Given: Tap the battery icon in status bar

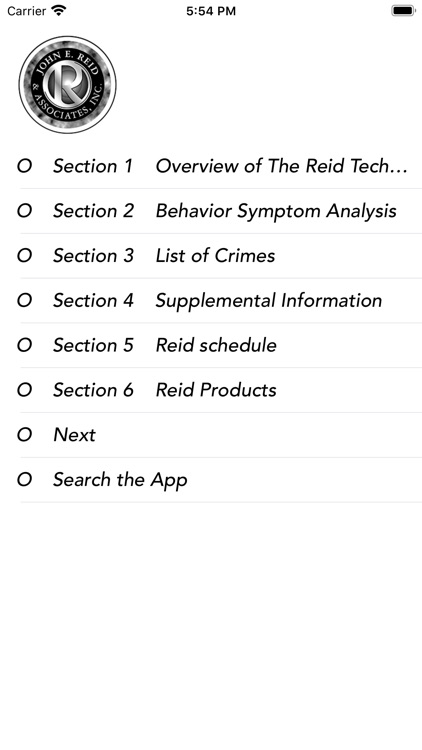Looking at the screenshot, I should [x=403, y=10].
